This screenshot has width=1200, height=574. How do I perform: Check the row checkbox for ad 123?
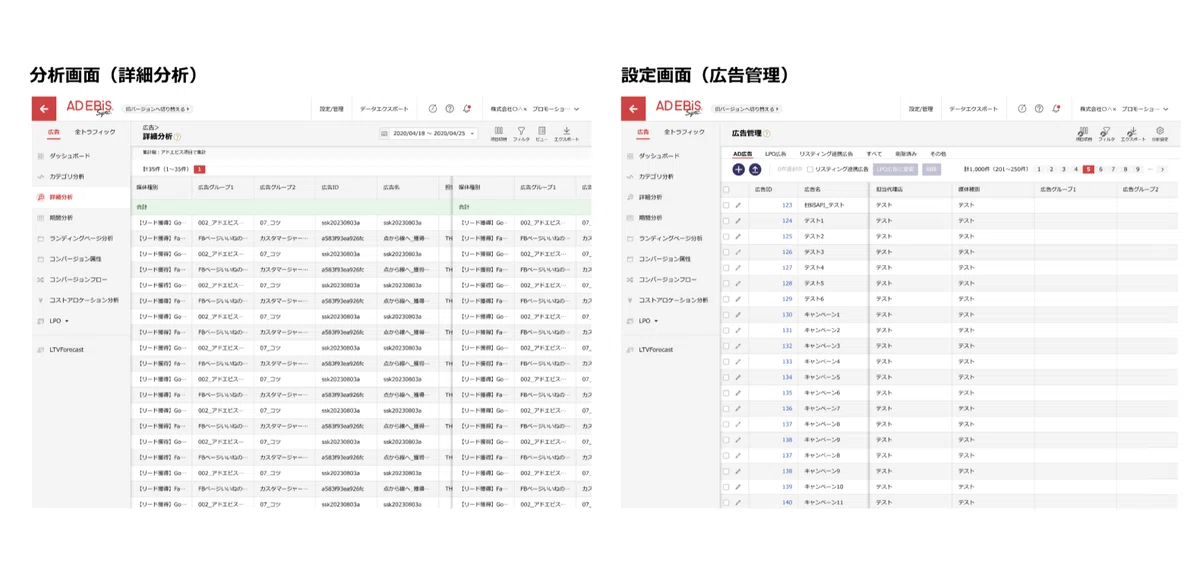coord(726,205)
